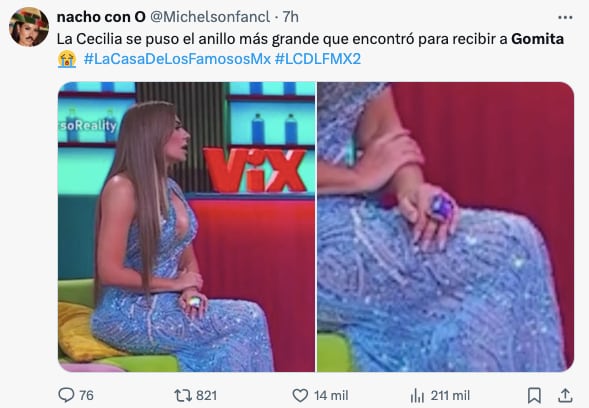The width and height of the screenshot is (589, 408).
Task: Open right close-up photo of the ring
Action: click(446, 227)
